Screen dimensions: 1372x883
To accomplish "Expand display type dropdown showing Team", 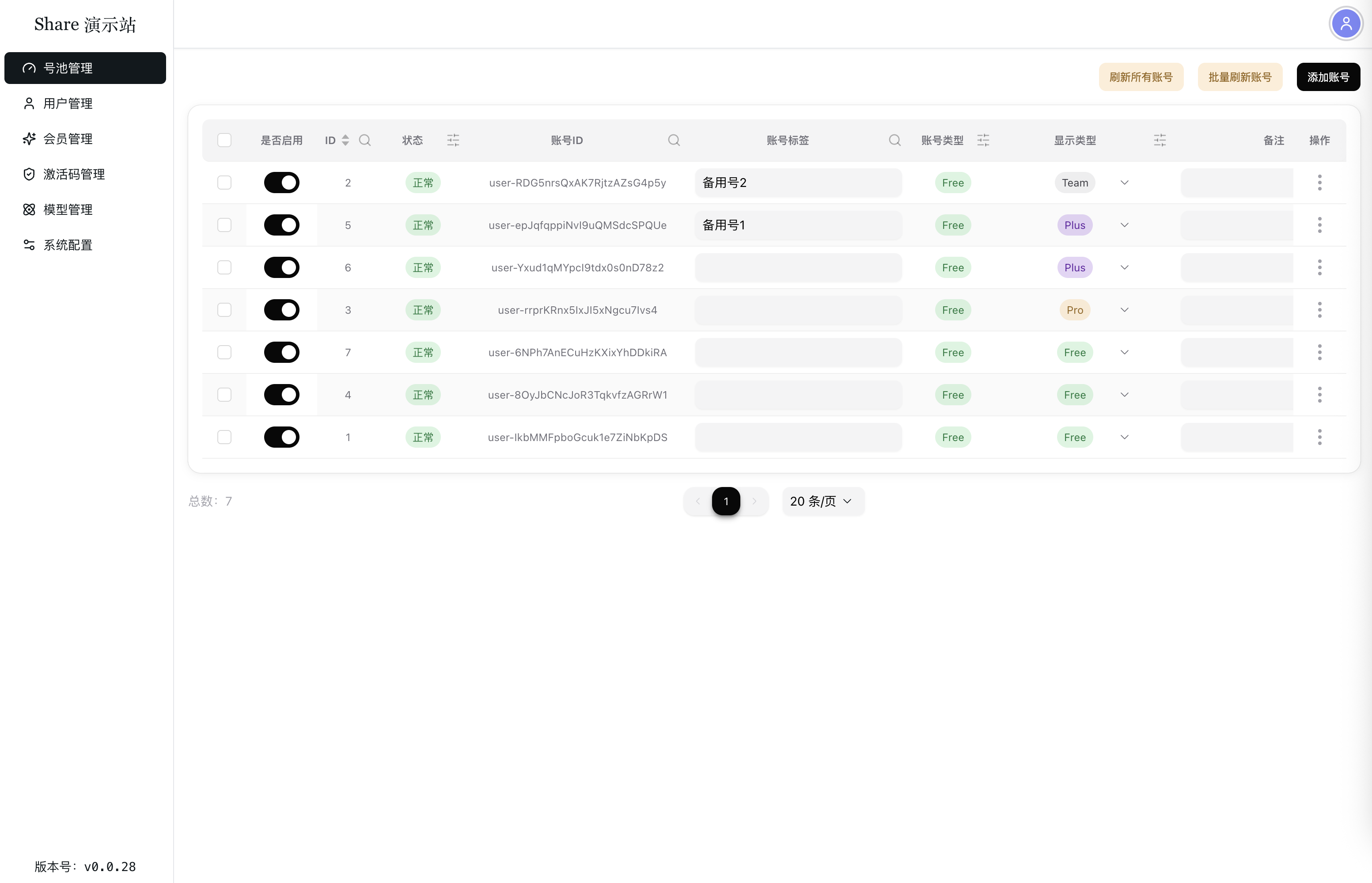I will (x=1124, y=183).
